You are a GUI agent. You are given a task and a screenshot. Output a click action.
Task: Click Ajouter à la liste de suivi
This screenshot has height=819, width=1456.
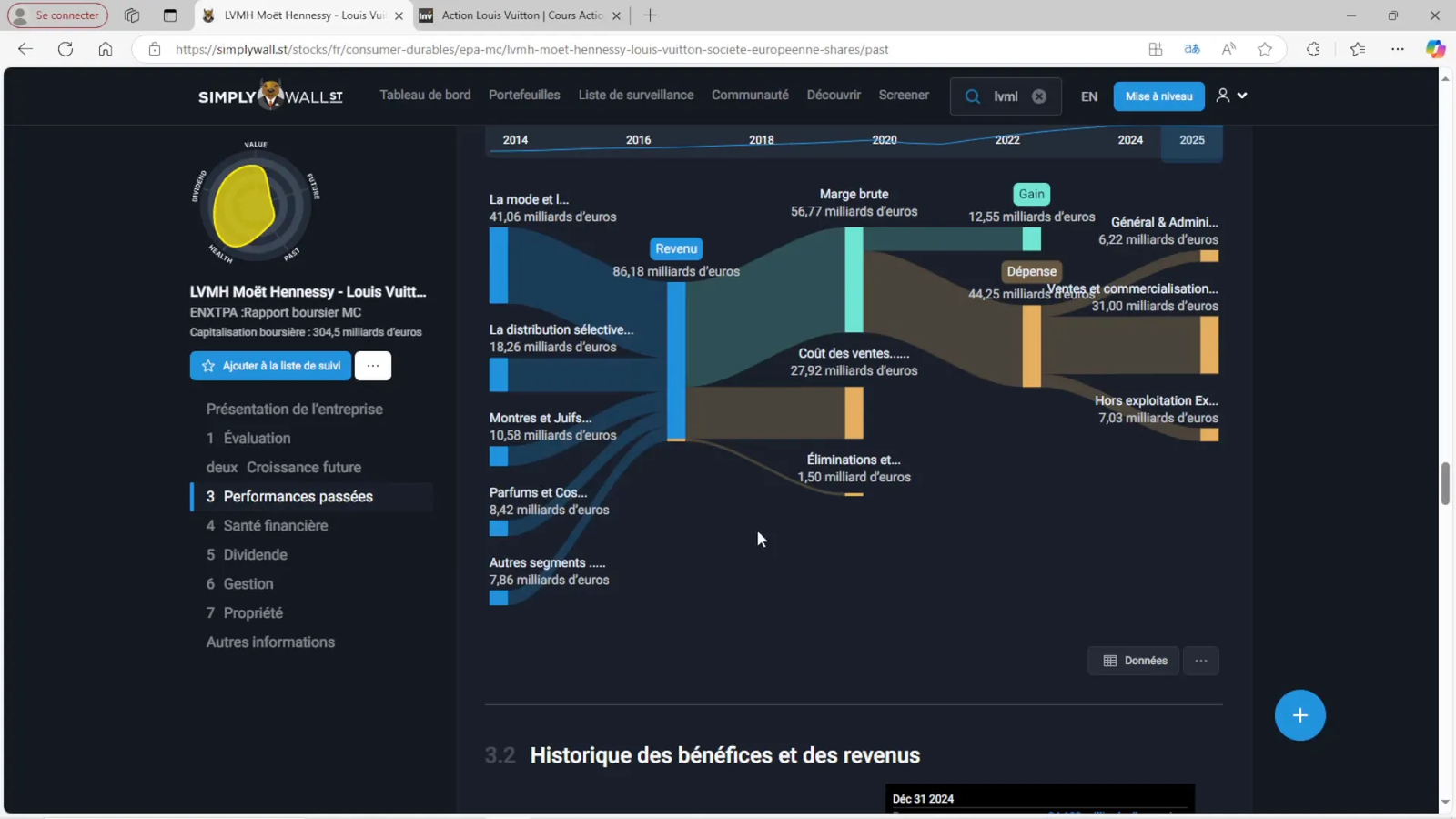pyautogui.click(x=270, y=366)
